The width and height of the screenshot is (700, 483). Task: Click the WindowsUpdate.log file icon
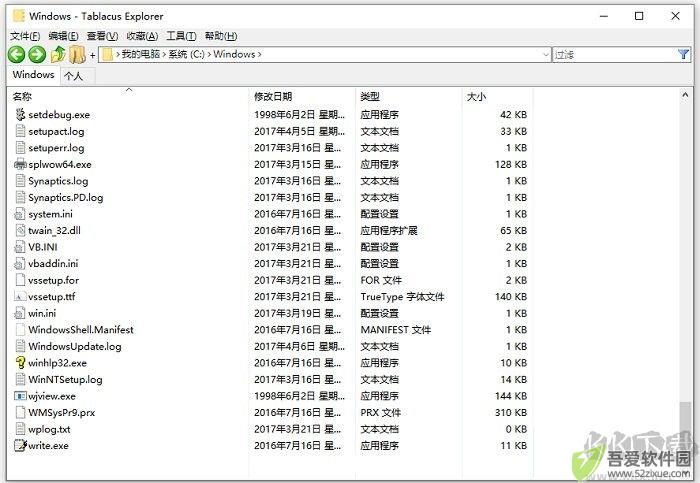pos(20,346)
